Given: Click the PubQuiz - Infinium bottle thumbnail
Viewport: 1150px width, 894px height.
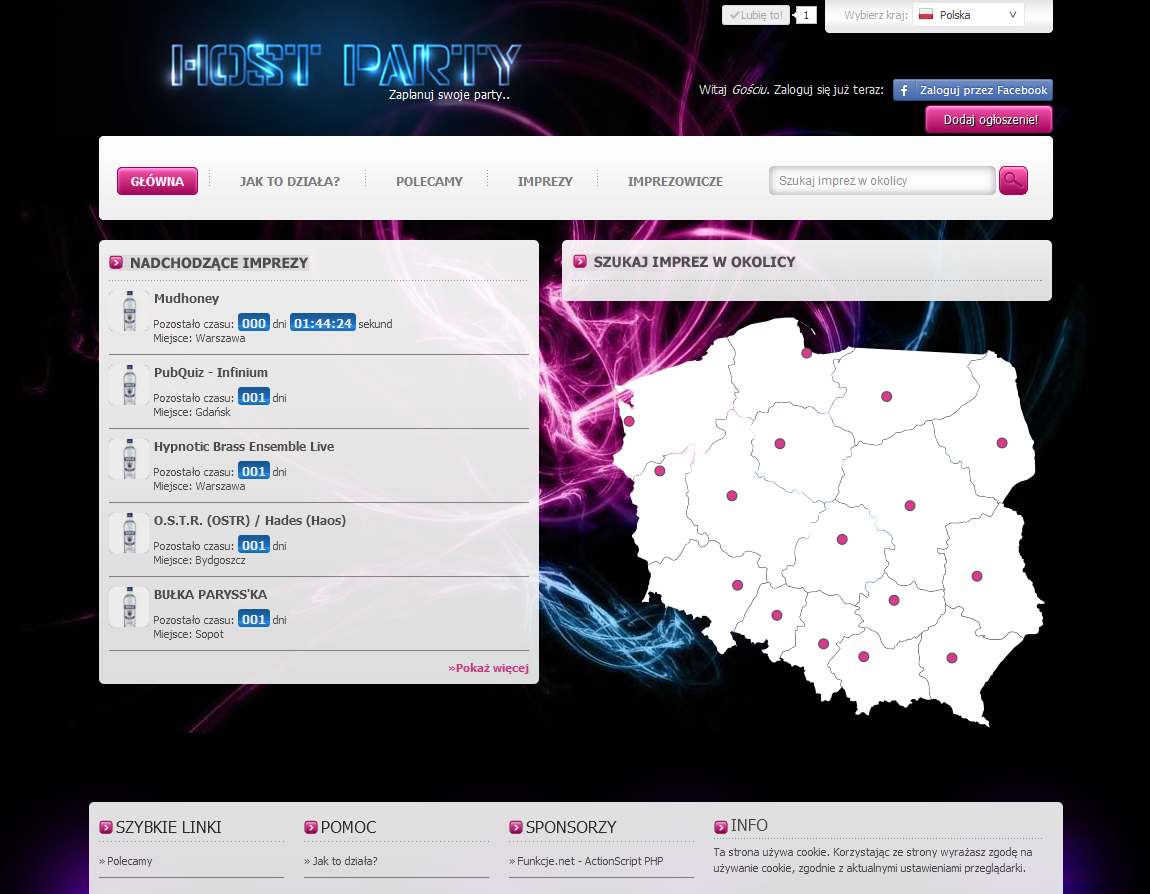Looking at the screenshot, I should pos(130,384).
